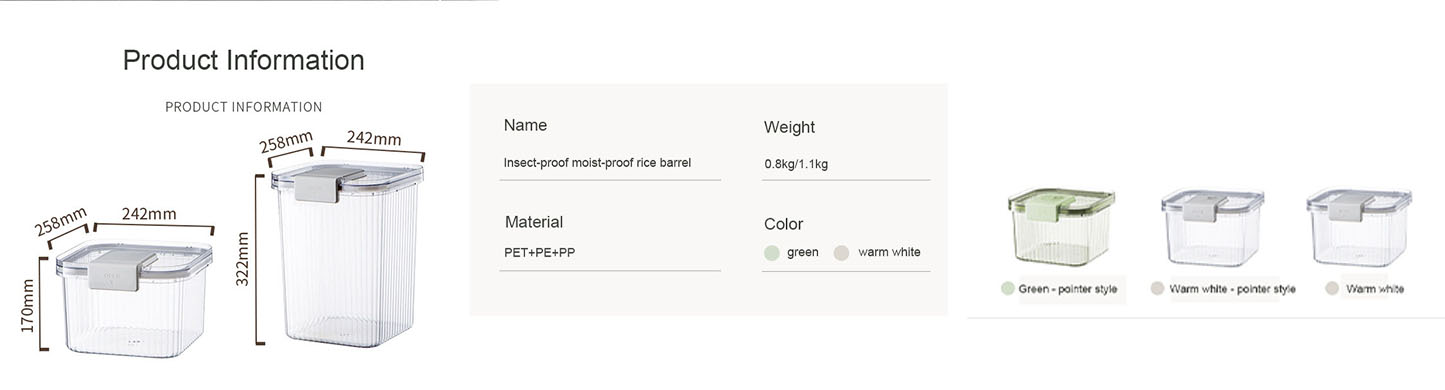Select the Warm white - pointer style container thumbnail
The image size is (1445, 390).
tap(1212, 227)
